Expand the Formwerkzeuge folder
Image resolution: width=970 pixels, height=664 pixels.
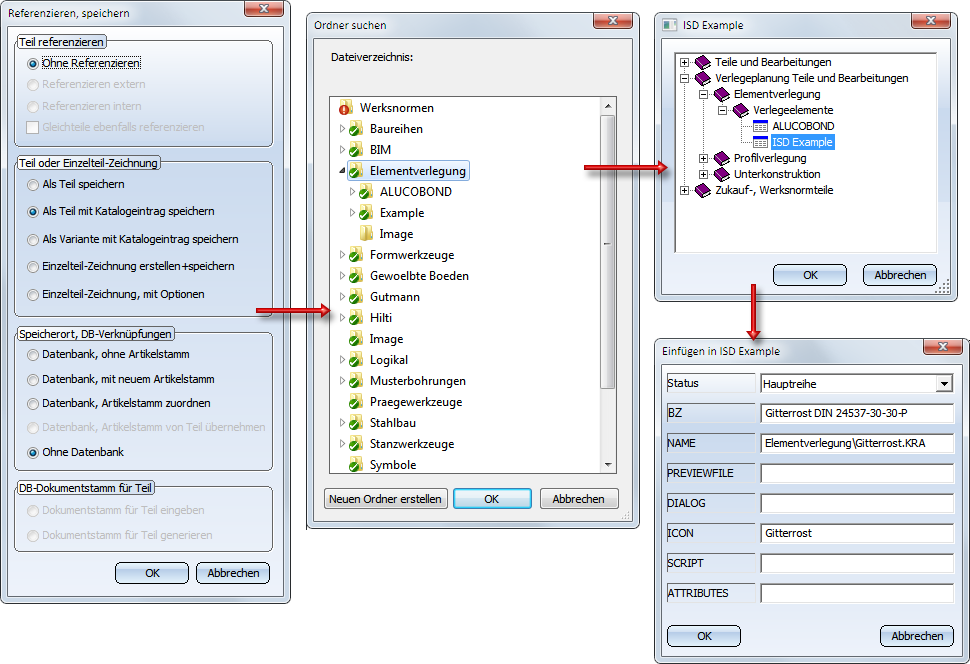click(342, 255)
